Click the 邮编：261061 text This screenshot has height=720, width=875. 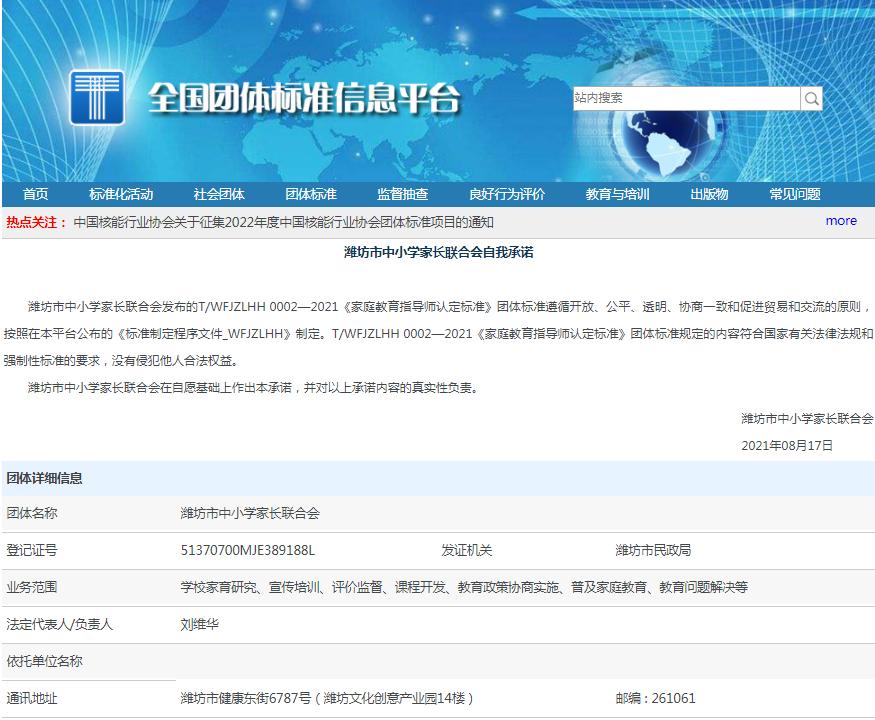coord(655,698)
